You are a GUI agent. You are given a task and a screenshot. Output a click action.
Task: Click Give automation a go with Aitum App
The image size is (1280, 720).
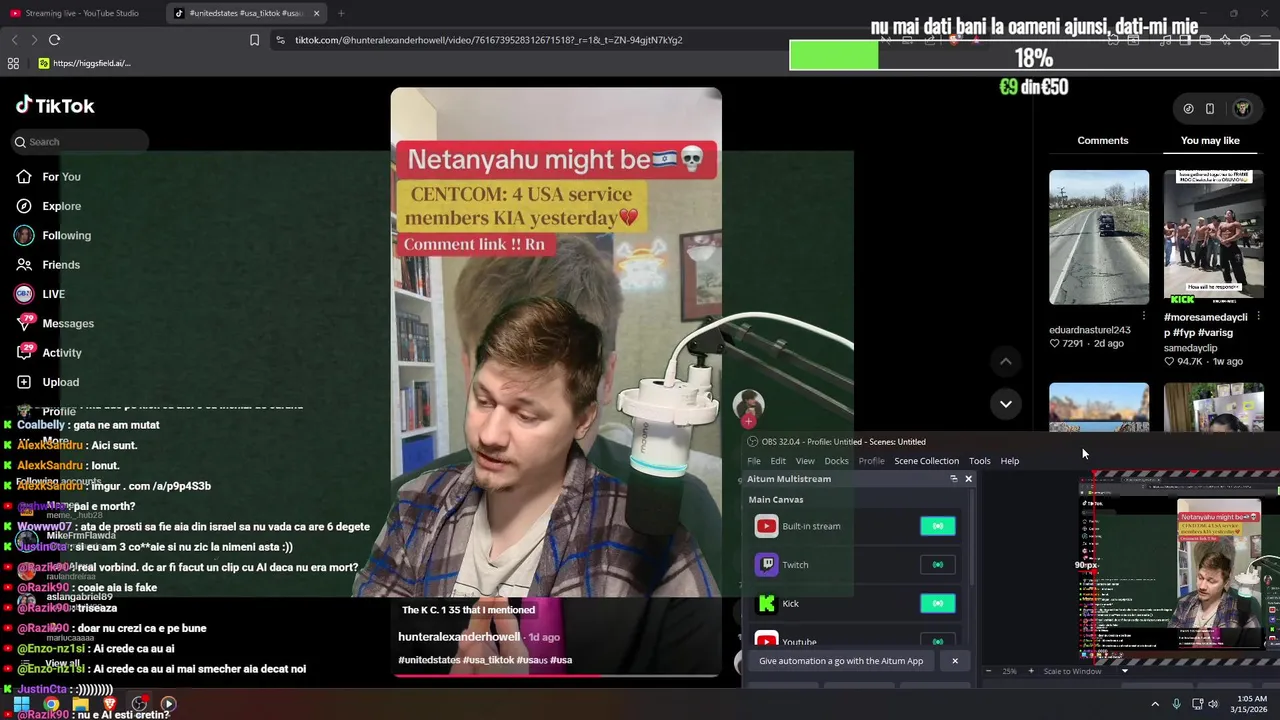841,661
